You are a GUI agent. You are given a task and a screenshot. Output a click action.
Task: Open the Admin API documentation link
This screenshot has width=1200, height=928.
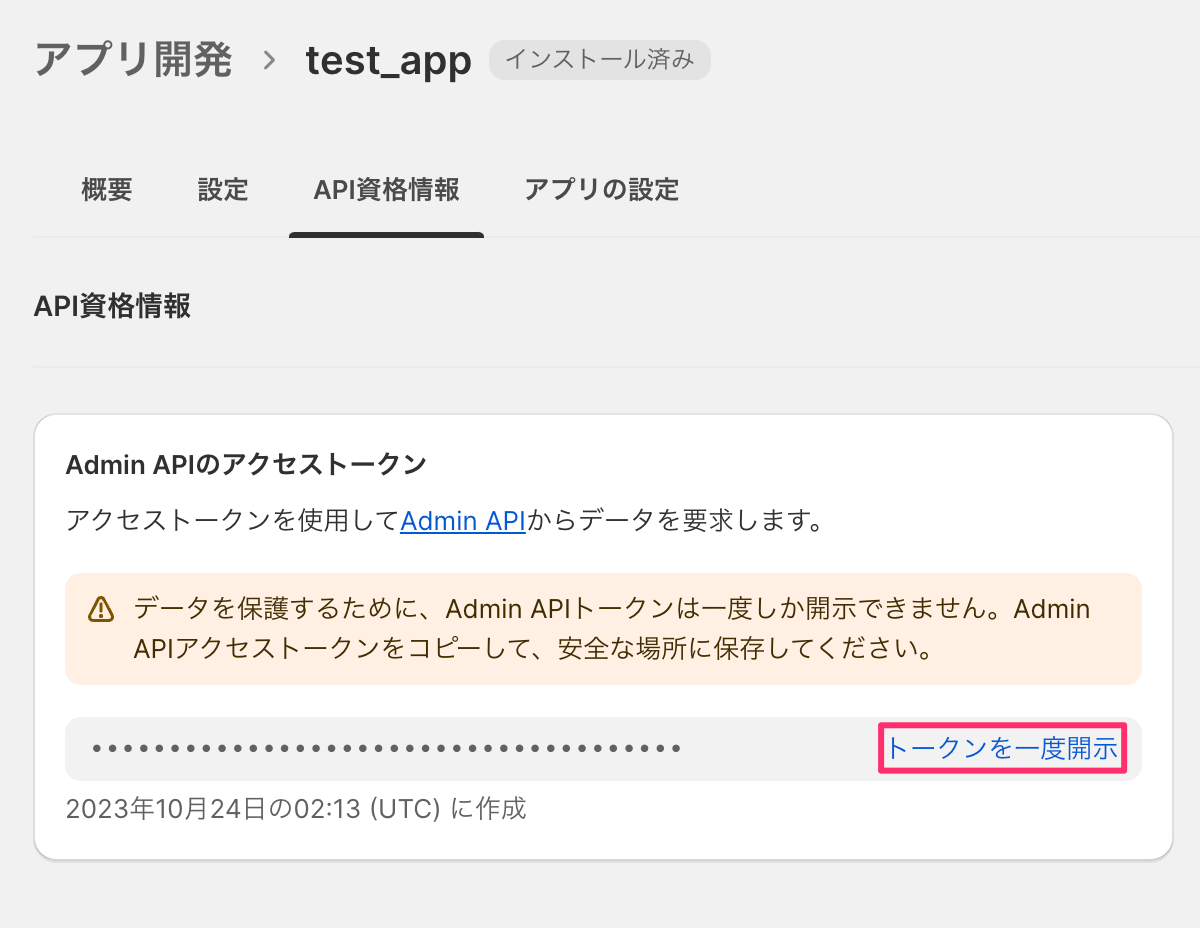[463, 521]
